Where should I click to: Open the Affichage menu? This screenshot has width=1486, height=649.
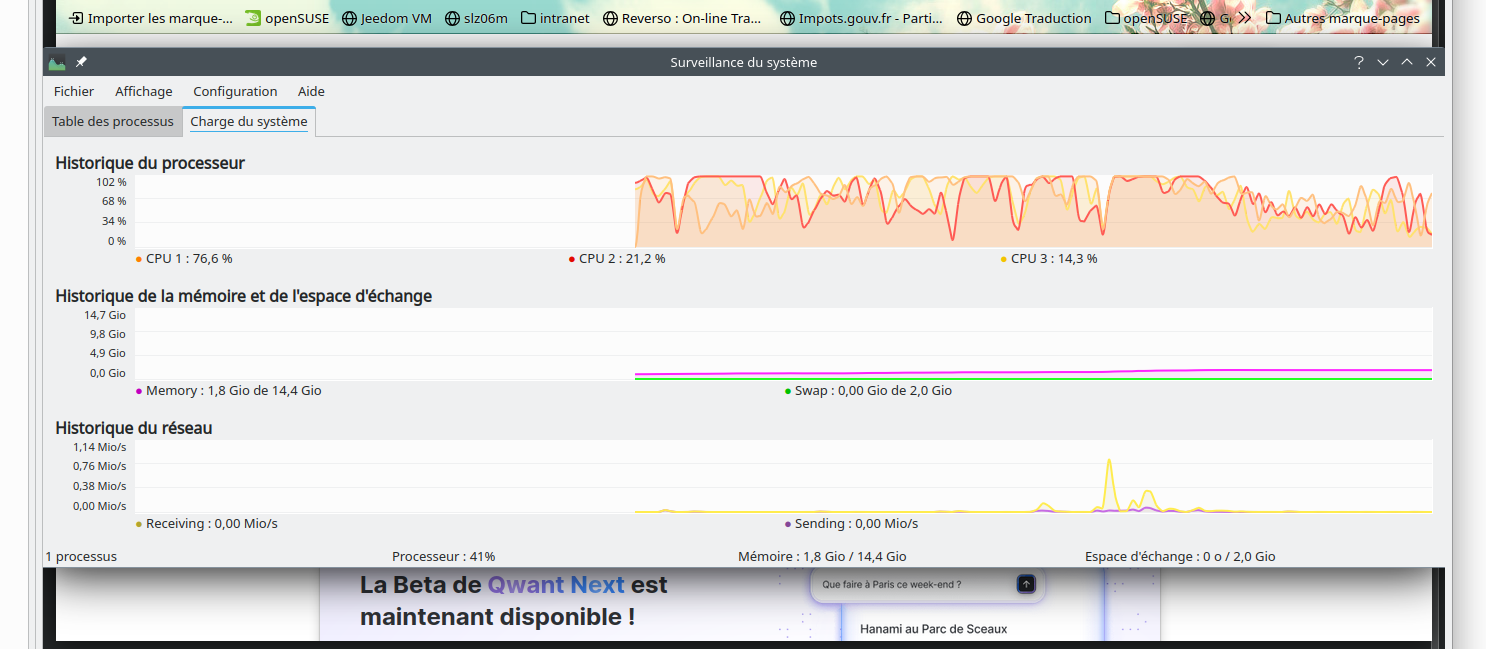point(144,91)
